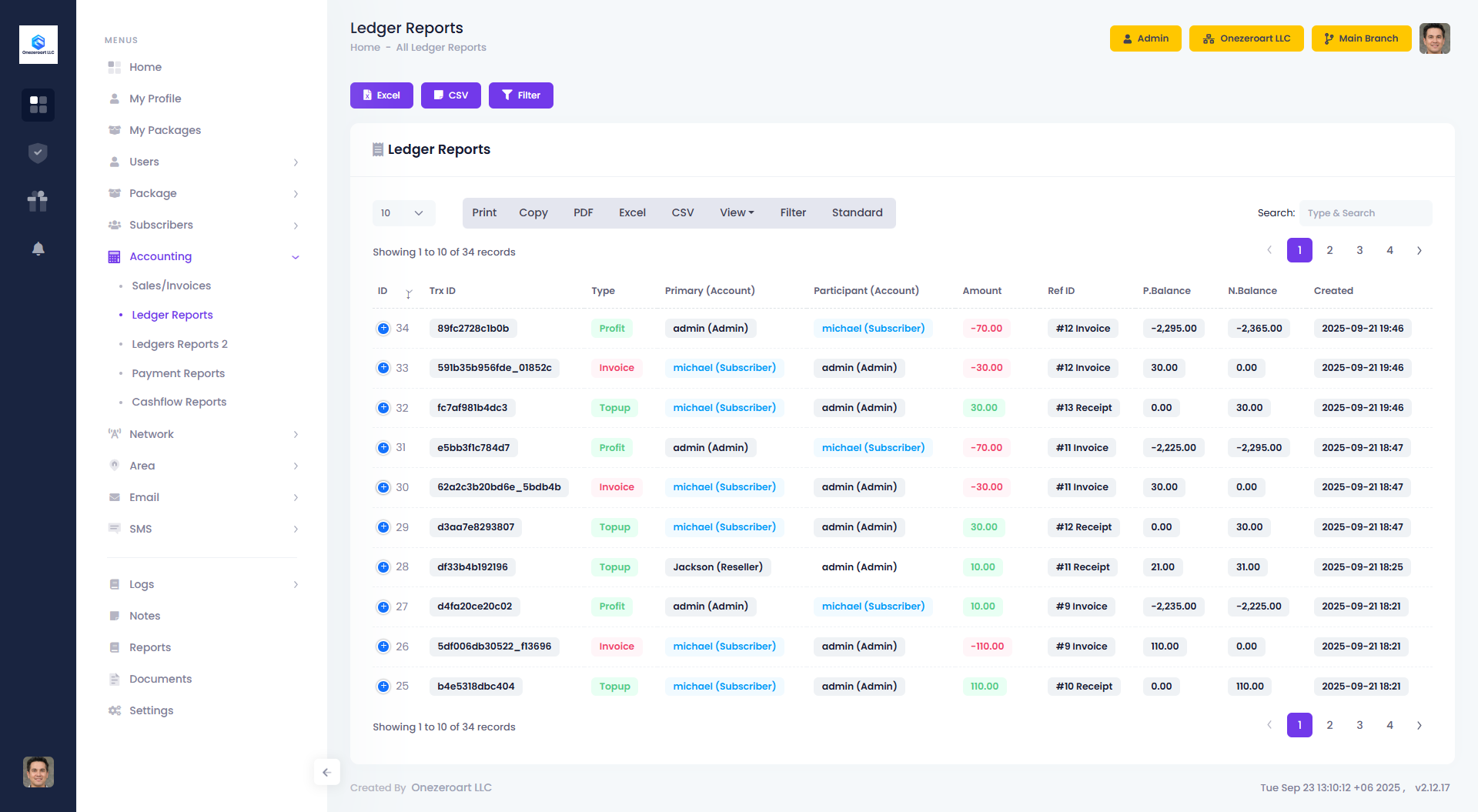The height and width of the screenshot is (812, 1478).
Task: Expand row details for record 34
Action: 383,329
